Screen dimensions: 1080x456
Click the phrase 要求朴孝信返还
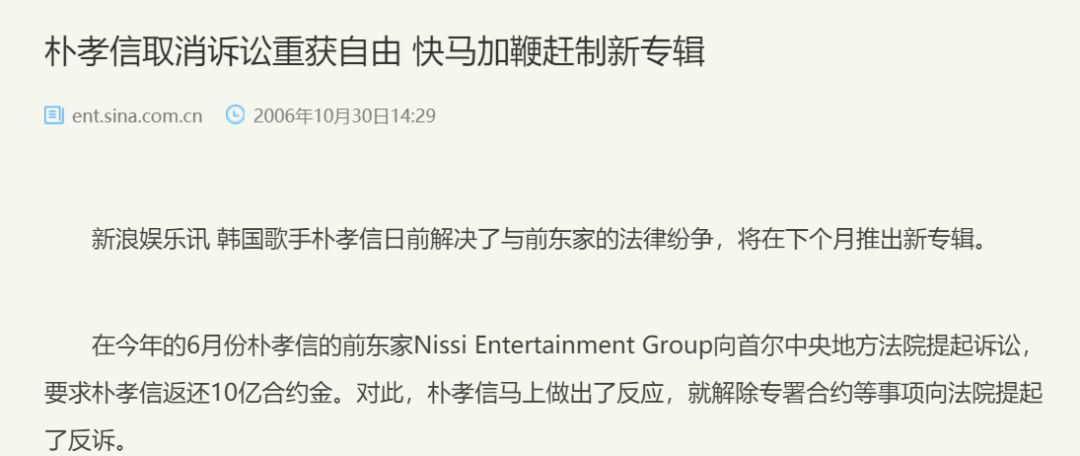coord(127,393)
